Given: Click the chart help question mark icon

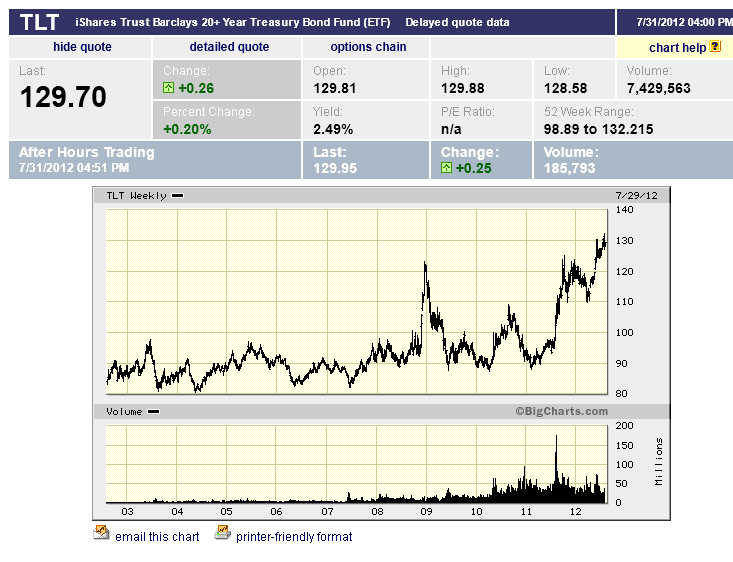Looking at the screenshot, I should 715,46.
